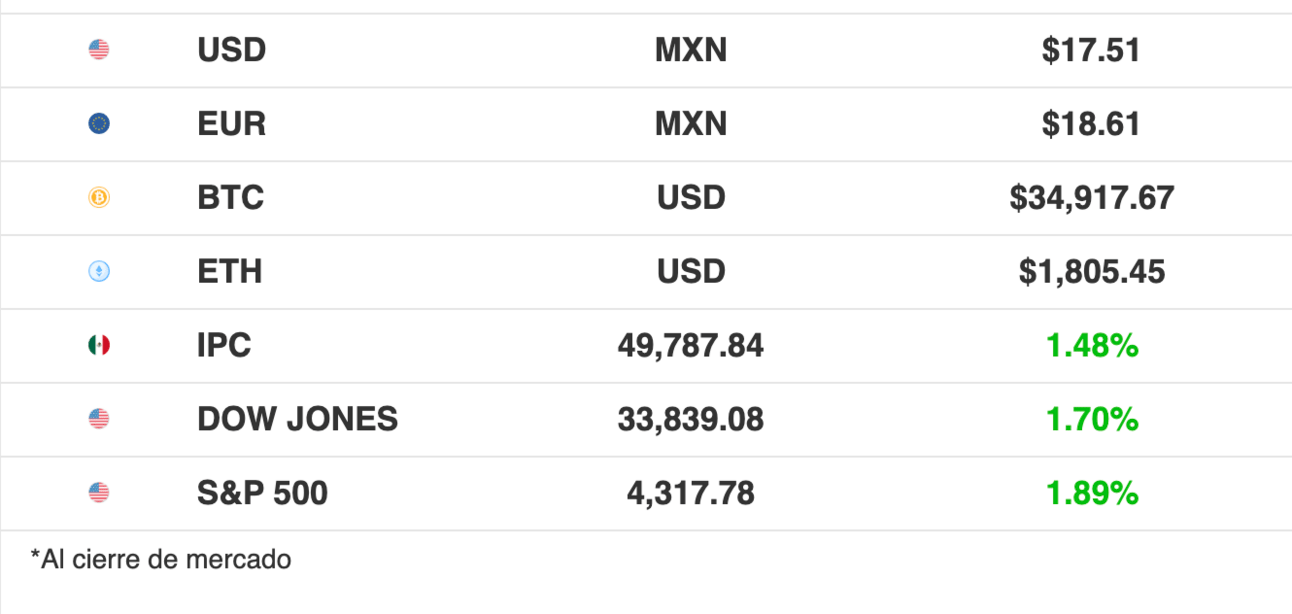Open the DOW JONES index name
Image resolution: width=1292 pixels, height=614 pixels.
(297, 419)
